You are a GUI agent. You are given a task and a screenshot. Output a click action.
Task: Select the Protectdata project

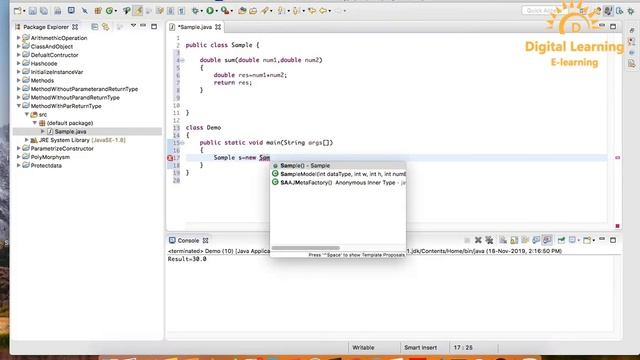[x=46, y=165]
